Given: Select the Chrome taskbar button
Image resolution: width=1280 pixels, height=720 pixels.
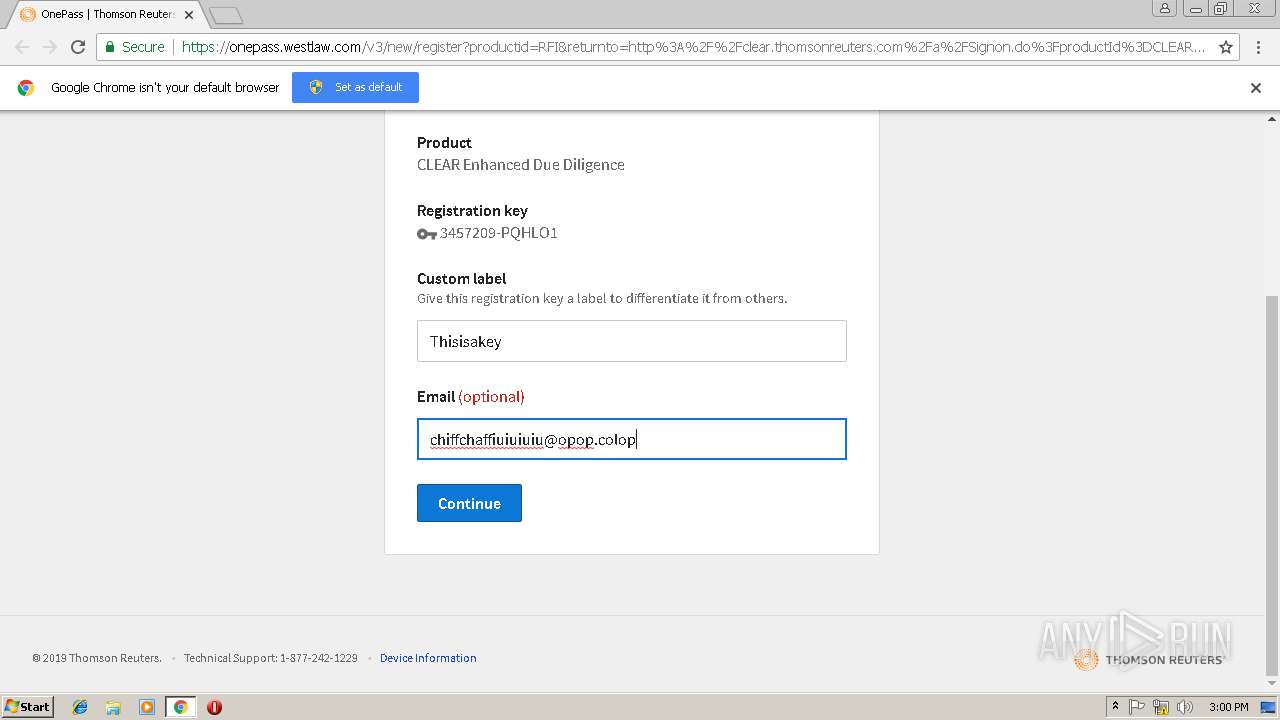Looking at the screenshot, I should (x=180, y=707).
